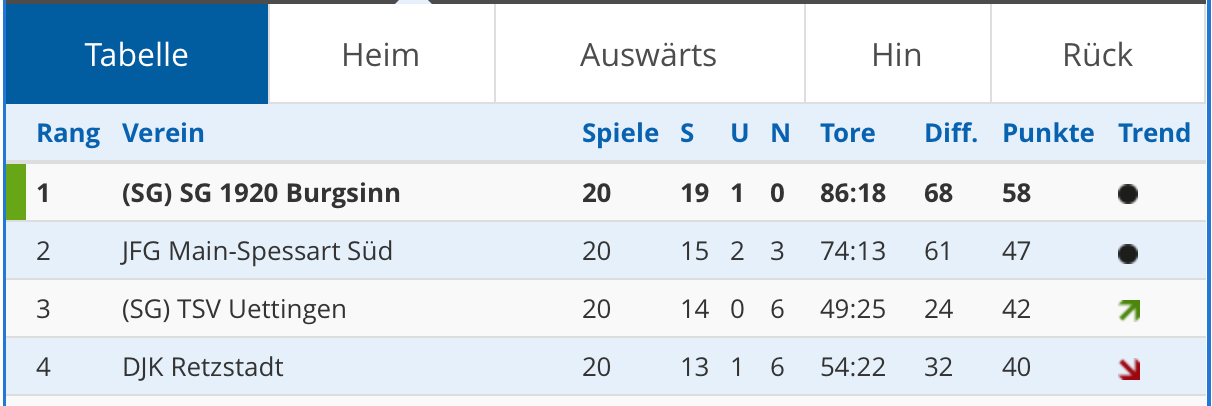The height and width of the screenshot is (406, 1212).
Task: Click the black dot trend icon for Burgsinn
Action: click(1128, 194)
